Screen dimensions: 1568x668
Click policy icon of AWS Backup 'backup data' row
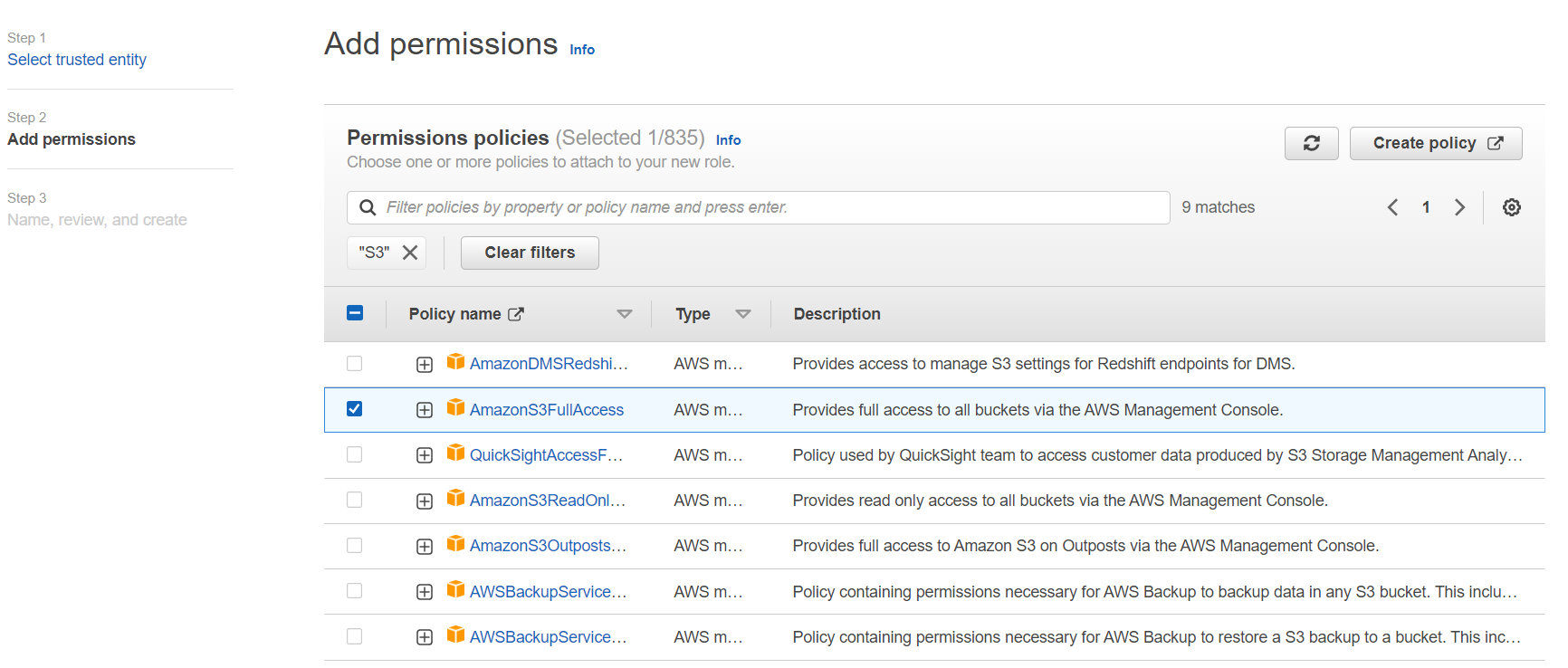(x=455, y=589)
